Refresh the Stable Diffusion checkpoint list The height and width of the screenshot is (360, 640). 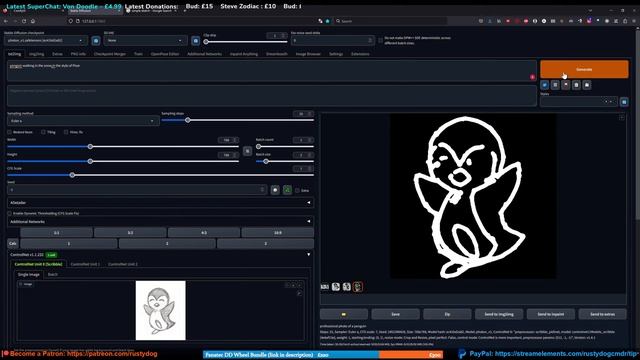coord(96,40)
